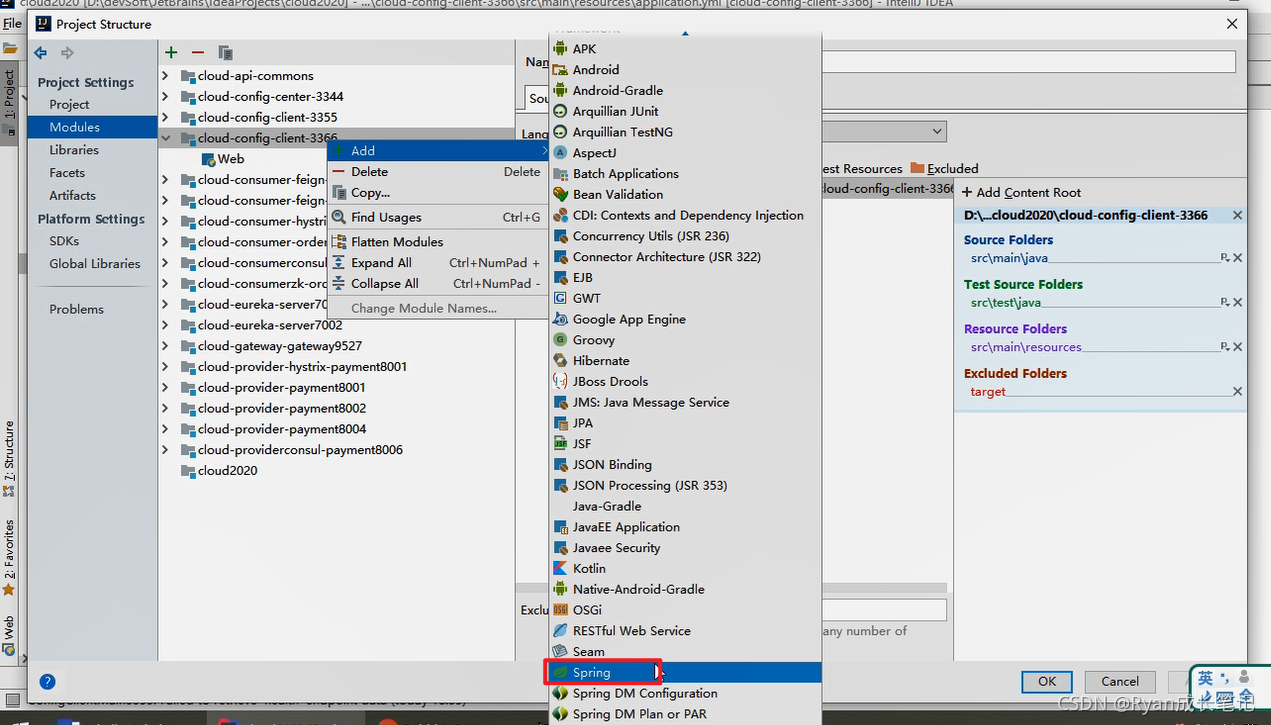Remove the target excluded folder
This screenshot has height=725, width=1271.
(1238, 392)
